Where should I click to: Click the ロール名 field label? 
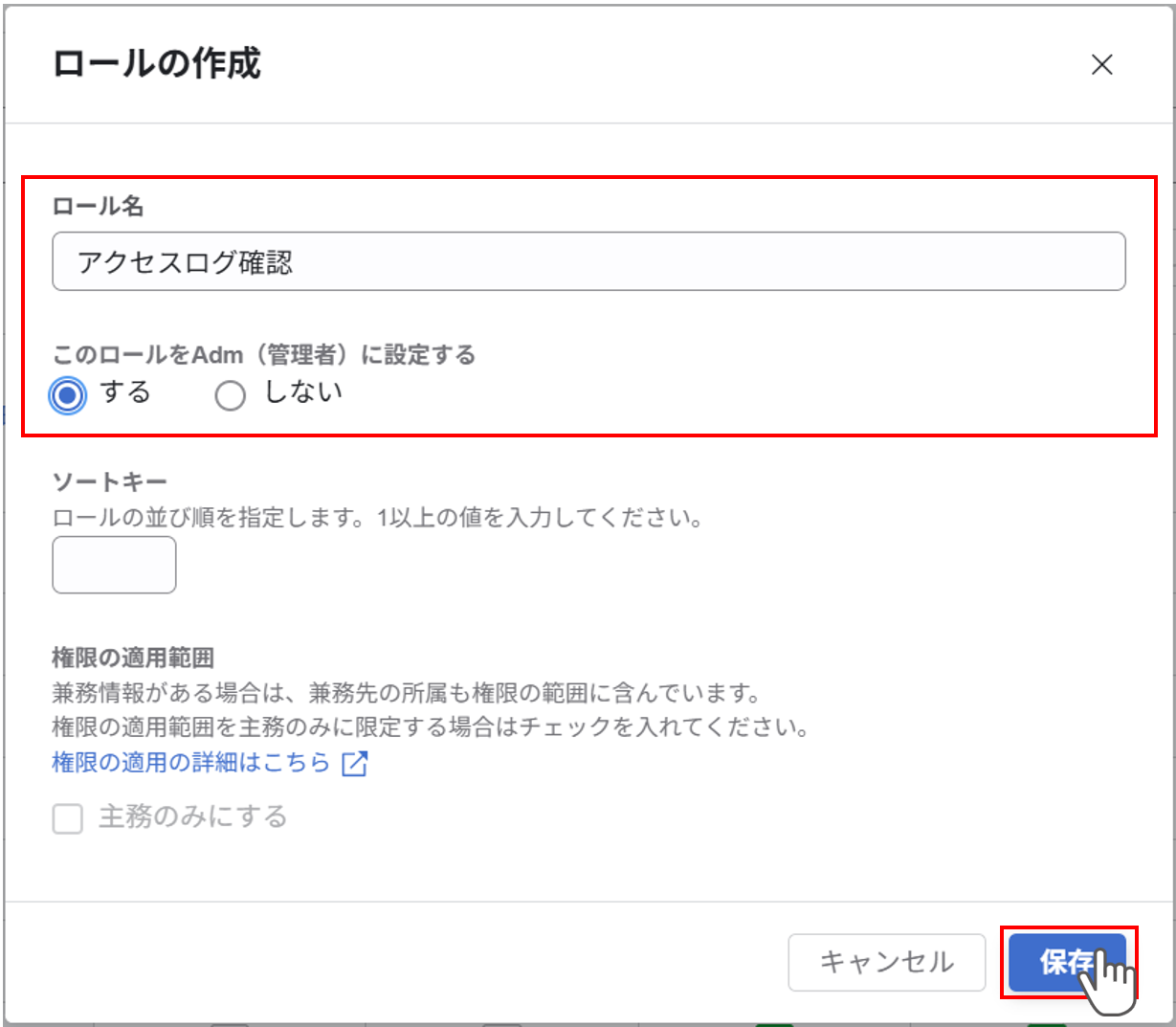click(x=98, y=206)
